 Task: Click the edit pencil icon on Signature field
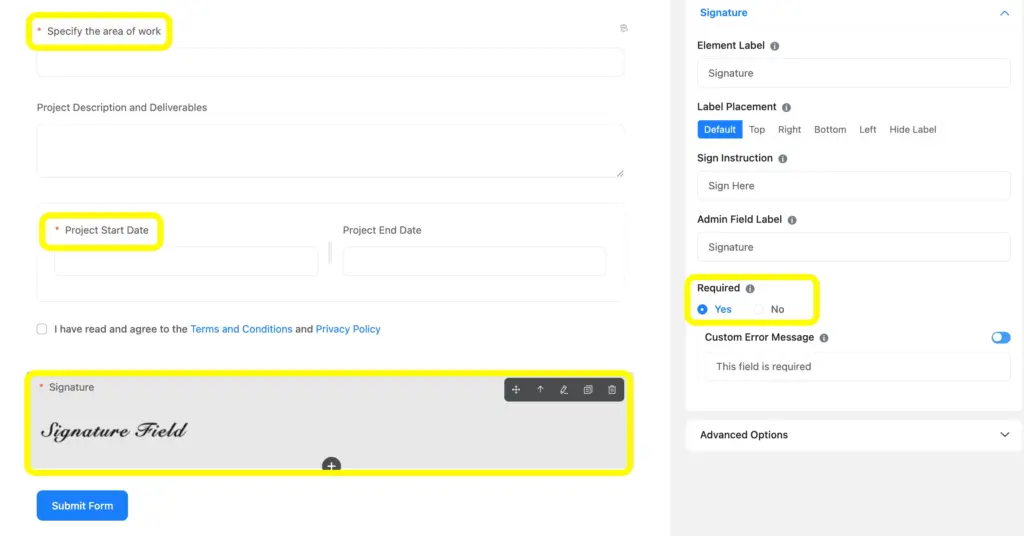(x=564, y=390)
